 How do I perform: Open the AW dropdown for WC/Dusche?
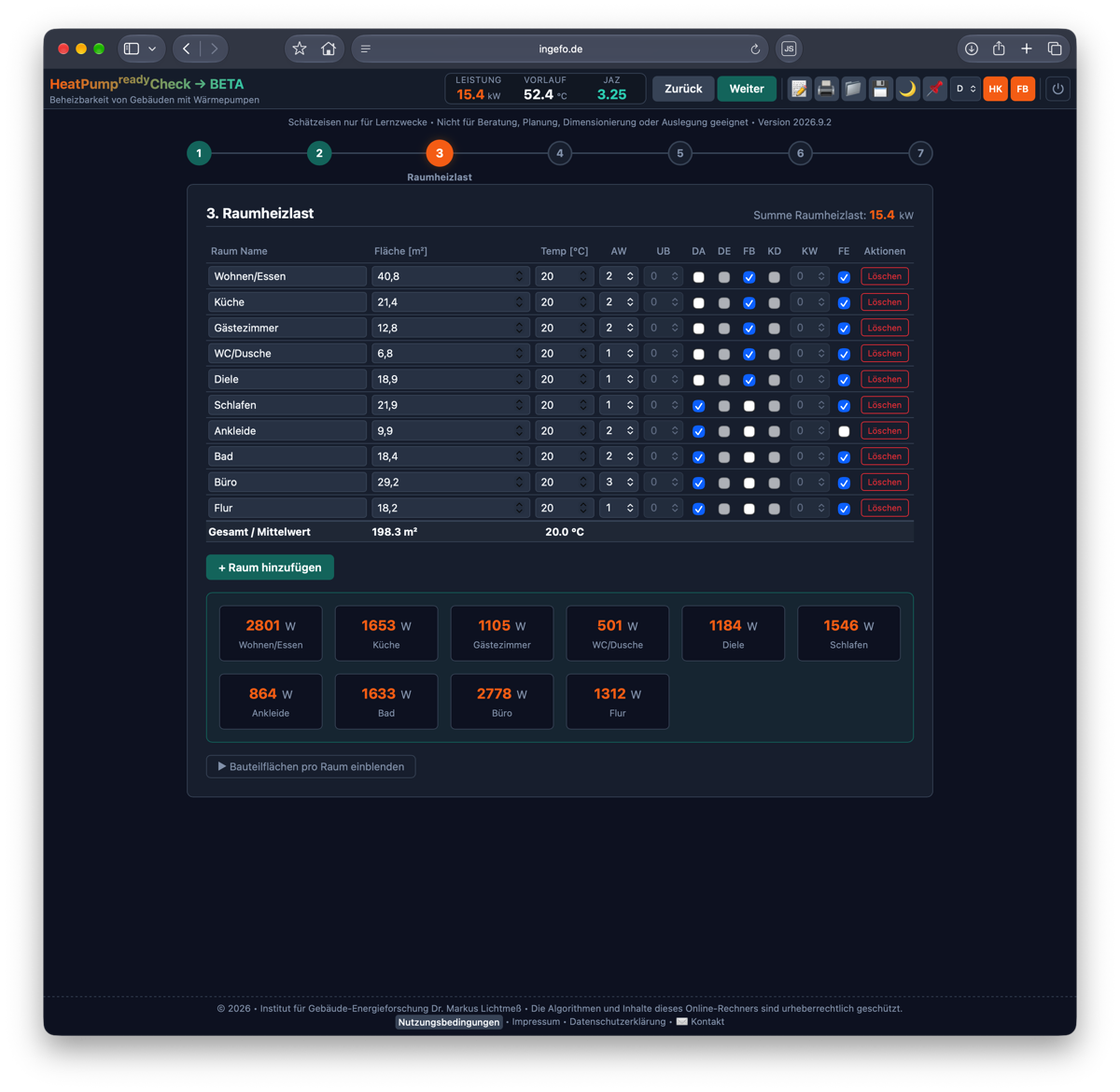[x=619, y=354]
